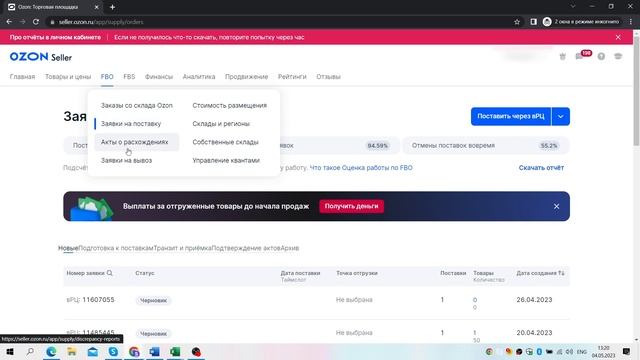
Task: Open the Финансы menu
Action: click(x=159, y=77)
